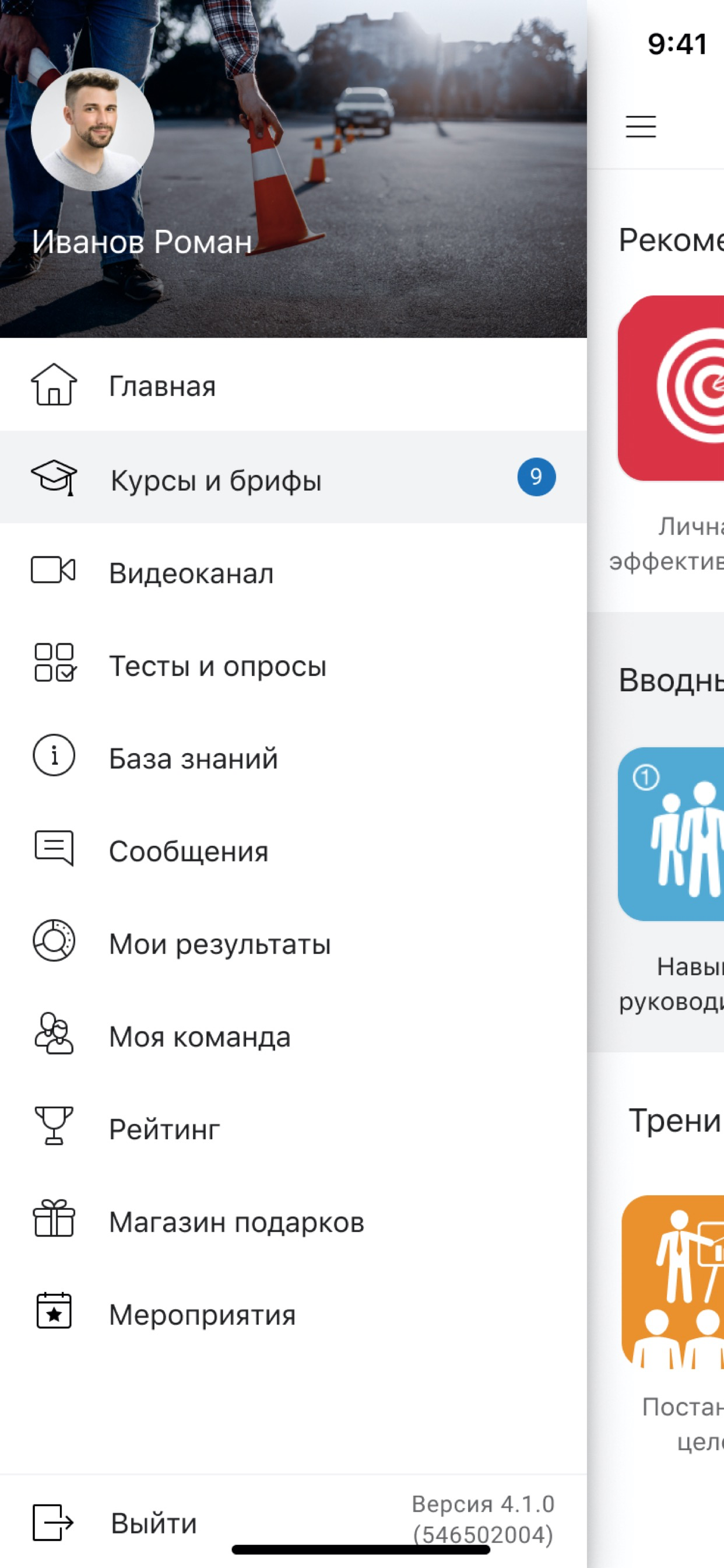This screenshot has width=724, height=1568.
Task: View Мои результаты
Action: (293, 941)
